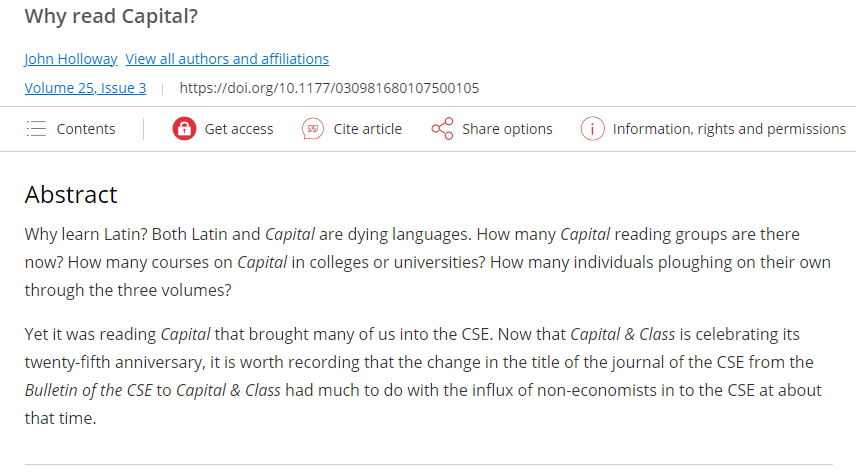The height and width of the screenshot is (472, 856).
Task: Open Volume 25, Issue 3 link
Action: click(85, 88)
